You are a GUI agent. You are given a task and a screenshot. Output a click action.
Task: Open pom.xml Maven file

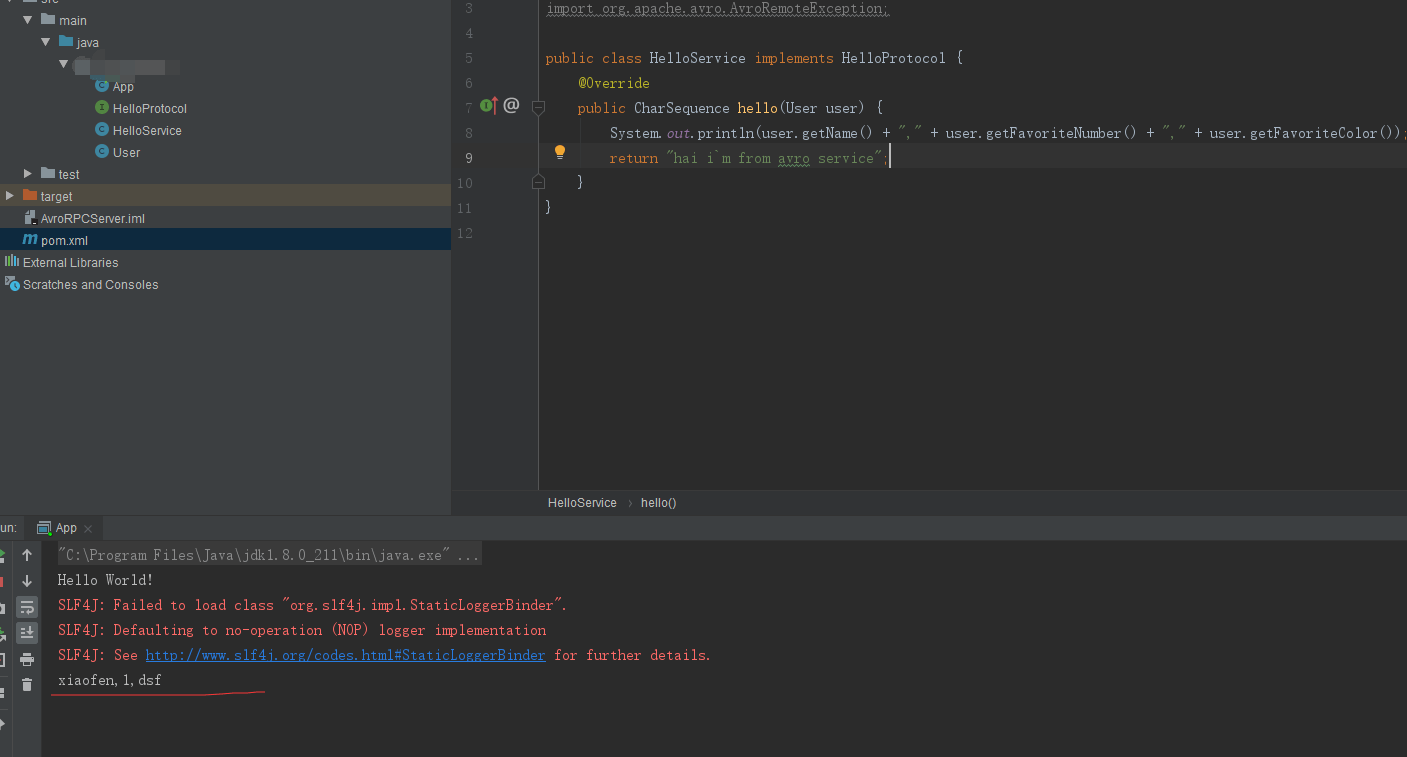(x=64, y=240)
